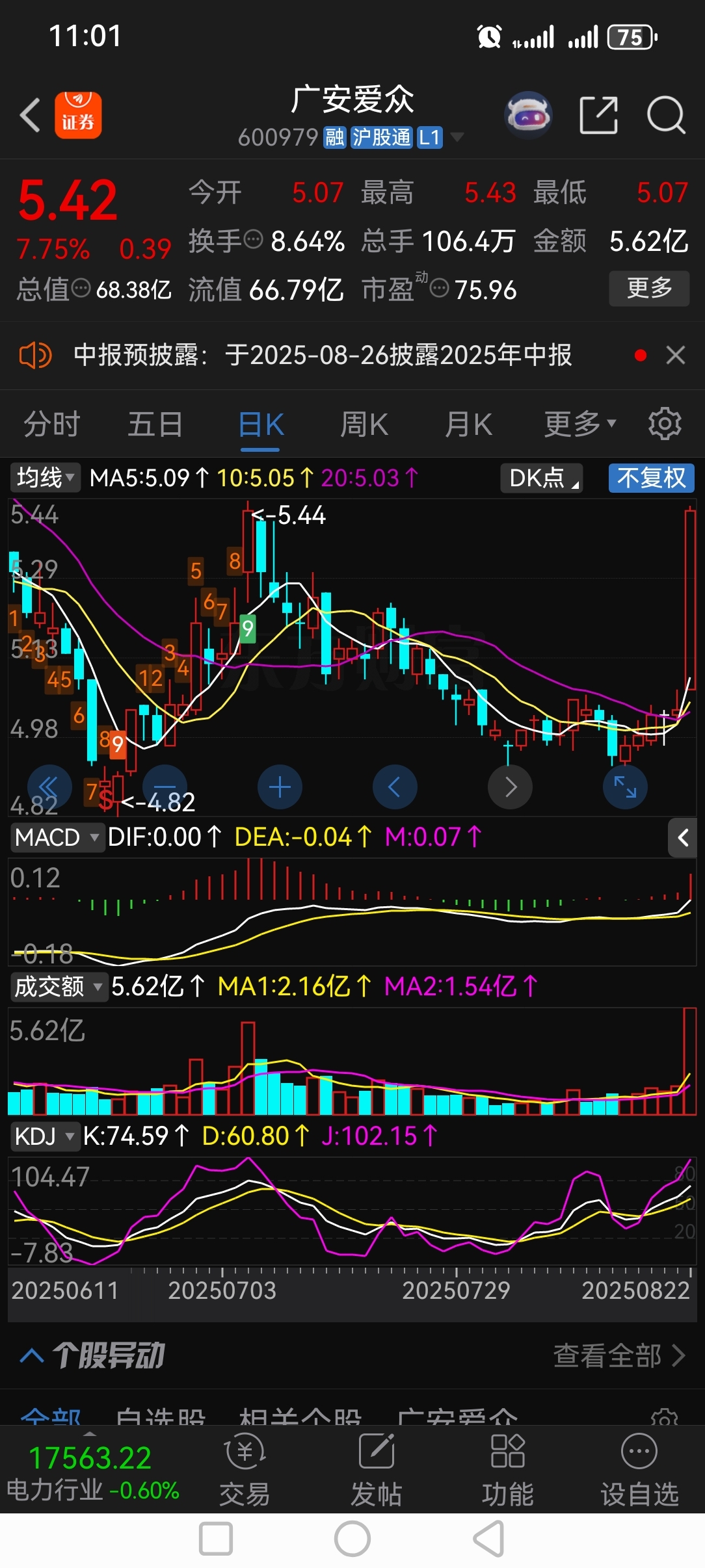Tap the double-left arrow chart button

click(x=49, y=787)
